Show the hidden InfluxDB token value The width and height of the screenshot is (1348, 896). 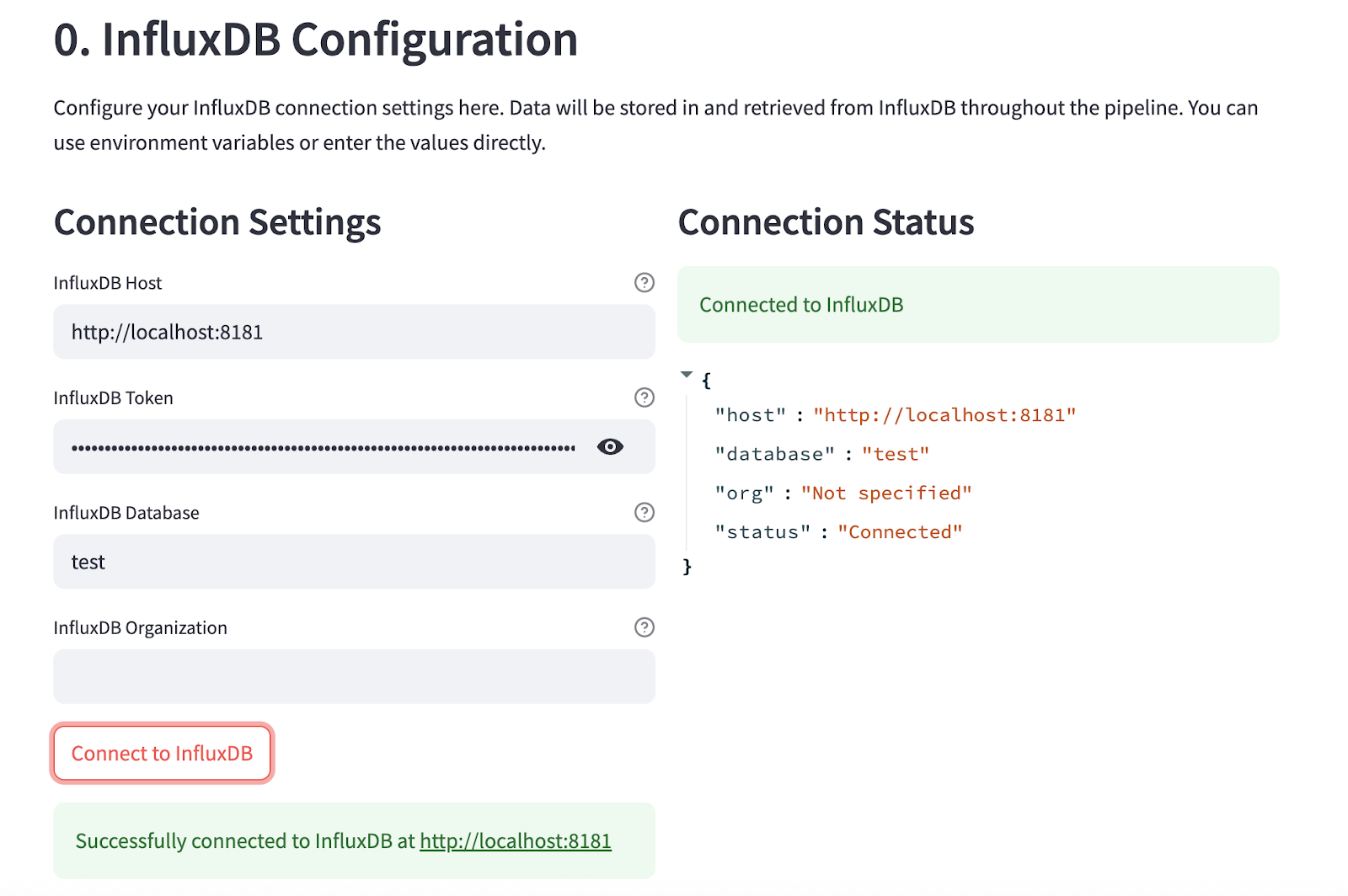pos(610,447)
